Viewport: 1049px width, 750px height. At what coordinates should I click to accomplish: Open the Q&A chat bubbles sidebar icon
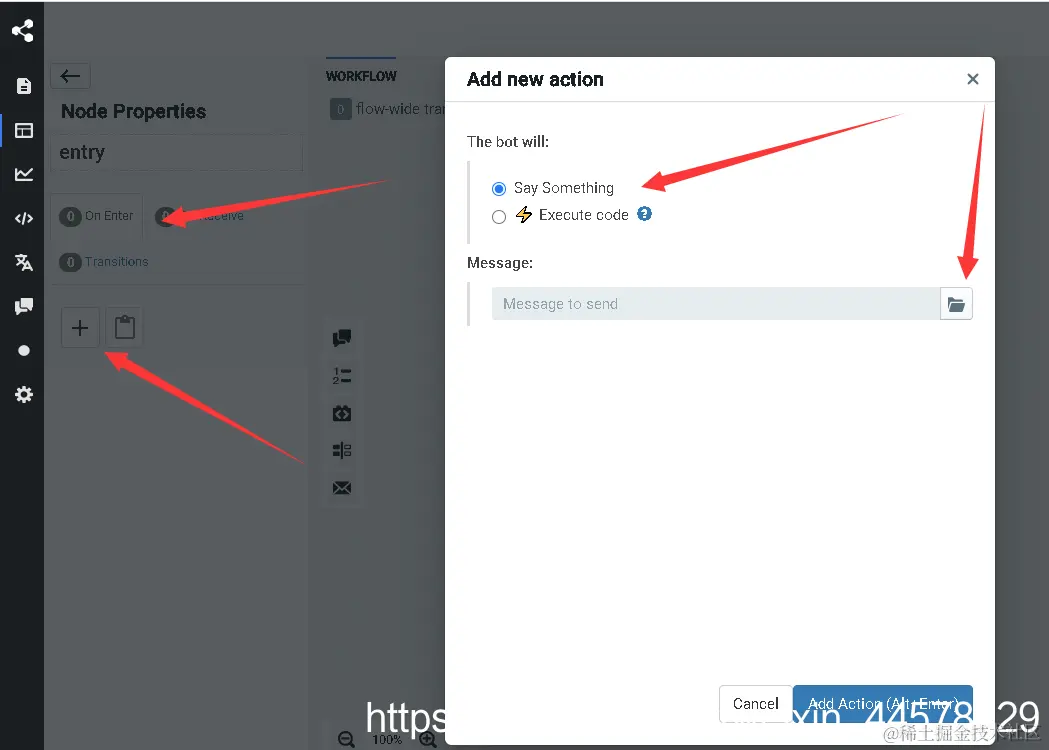point(23,306)
